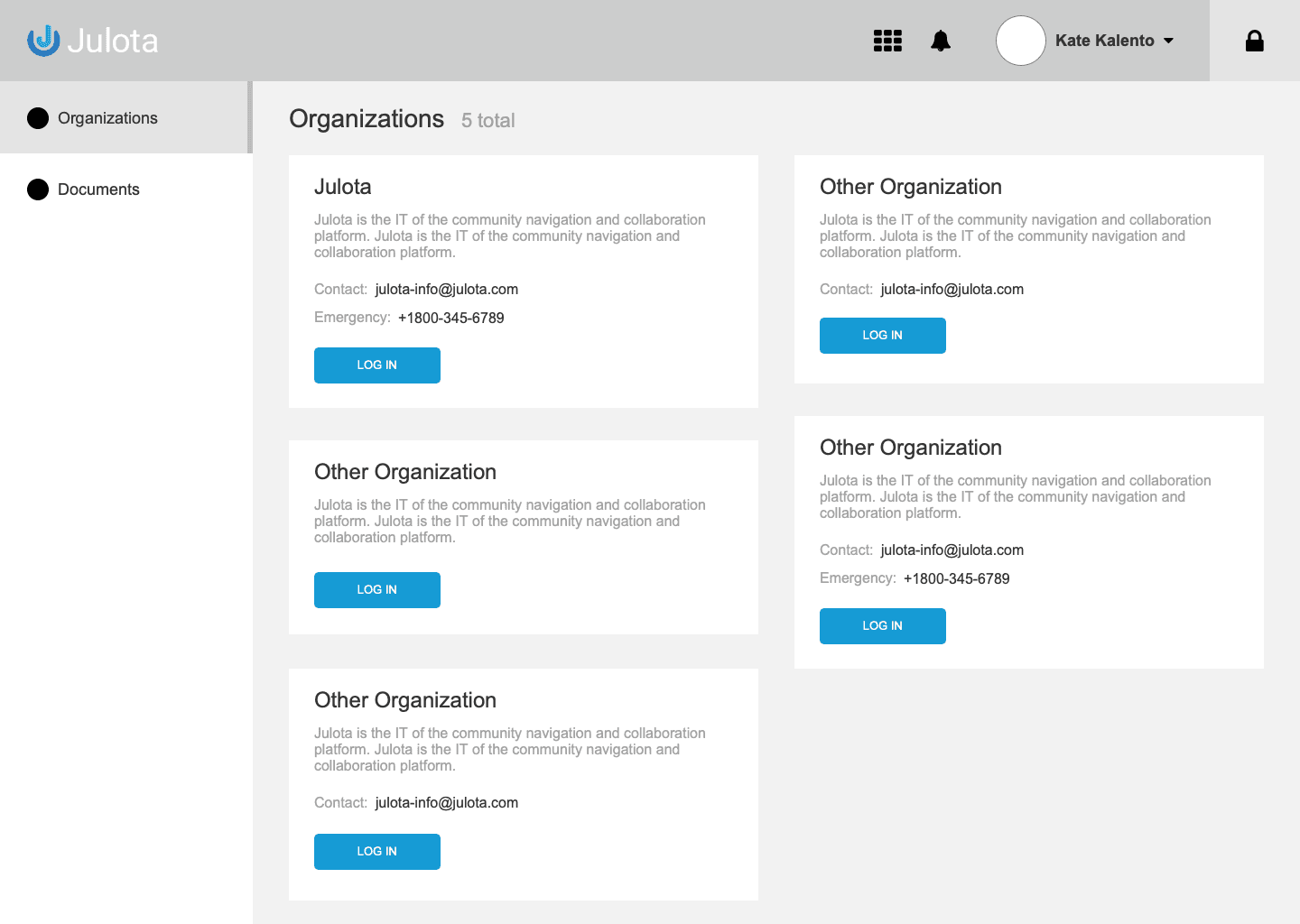Image resolution: width=1300 pixels, height=924 pixels.
Task: Click the Julota card title
Action: (x=343, y=187)
